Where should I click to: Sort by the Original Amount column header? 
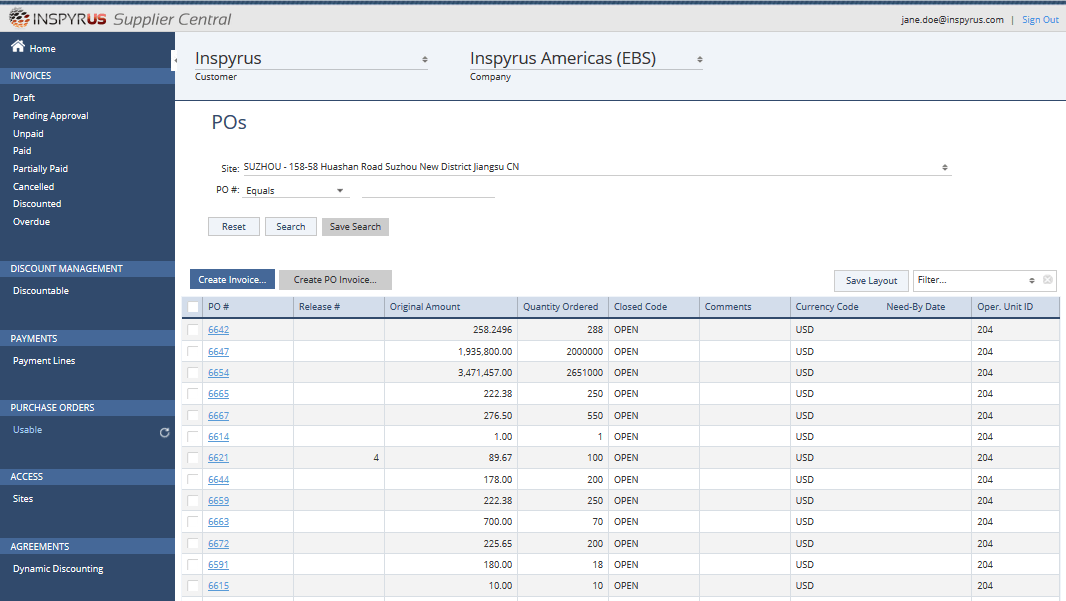[x=451, y=307]
